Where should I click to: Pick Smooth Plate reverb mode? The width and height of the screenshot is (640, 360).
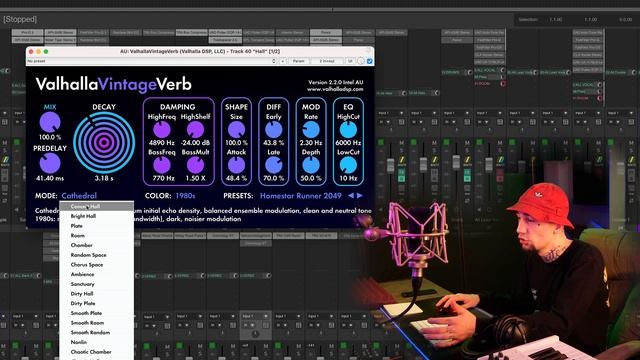click(97, 313)
